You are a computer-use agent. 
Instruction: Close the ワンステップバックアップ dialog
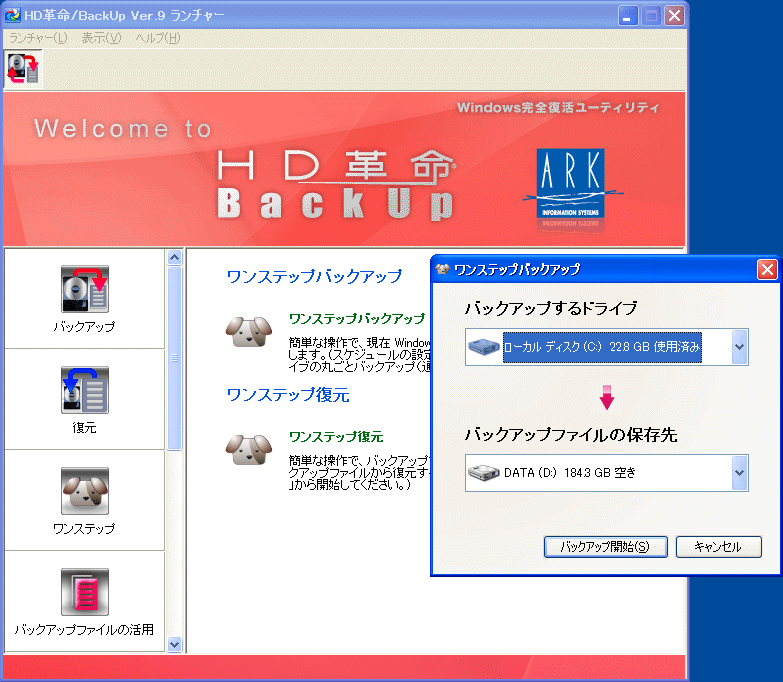coord(767,270)
